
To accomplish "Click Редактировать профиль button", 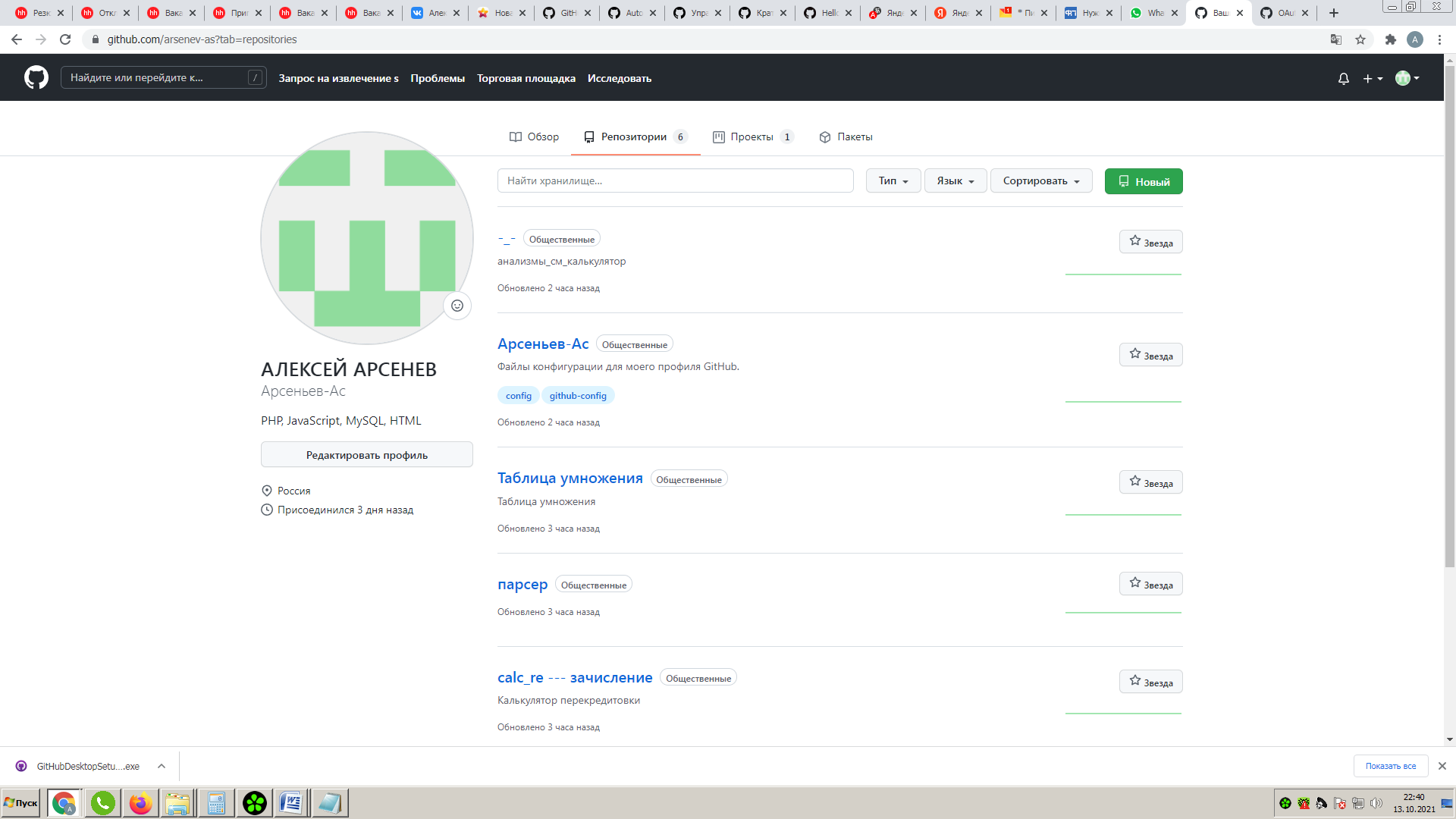I will pos(367,455).
